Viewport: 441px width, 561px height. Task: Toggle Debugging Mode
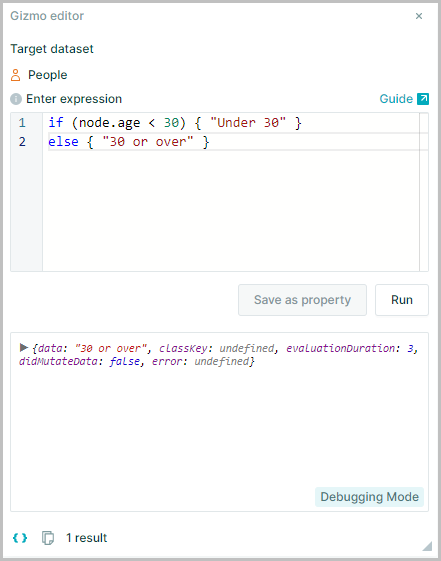(x=369, y=497)
